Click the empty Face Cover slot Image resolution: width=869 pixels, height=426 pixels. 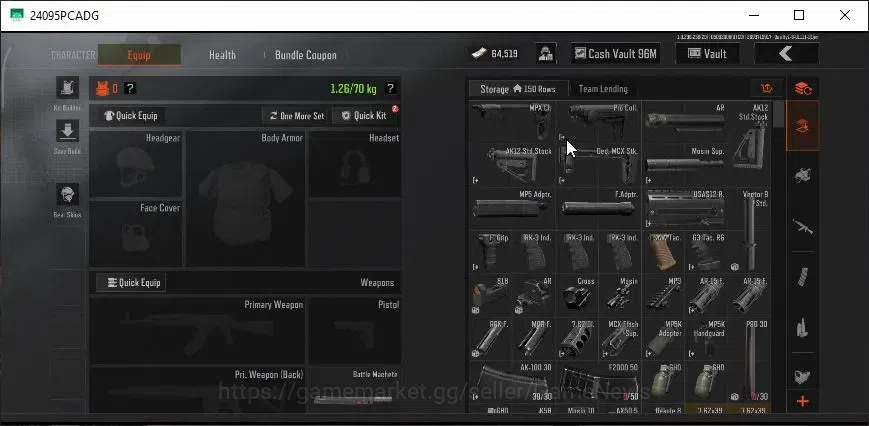[136, 234]
